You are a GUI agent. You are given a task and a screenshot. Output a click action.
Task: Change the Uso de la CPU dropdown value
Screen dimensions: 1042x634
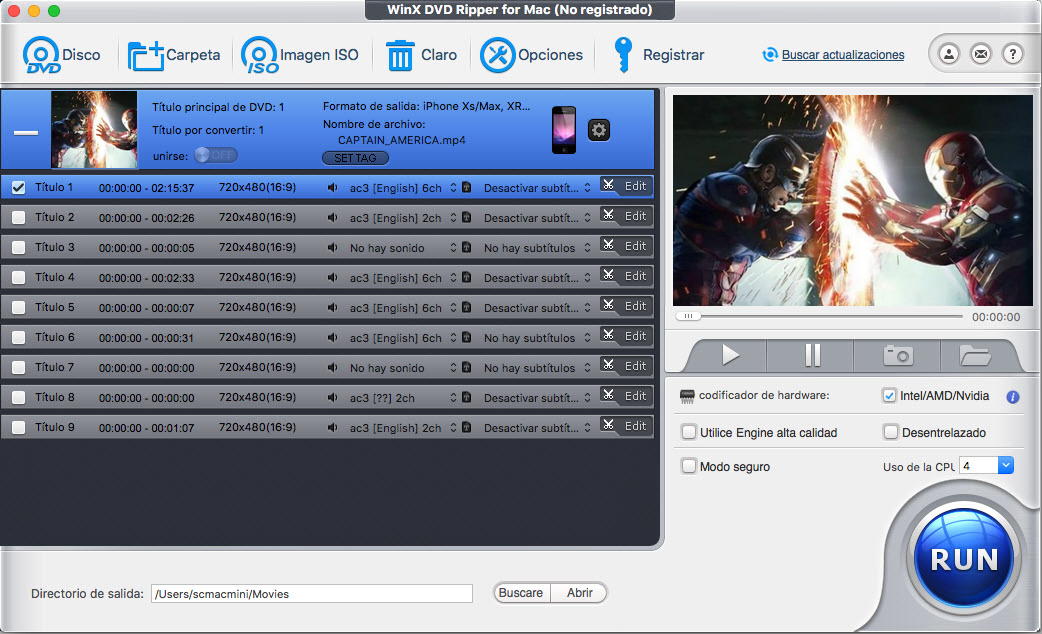point(984,464)
